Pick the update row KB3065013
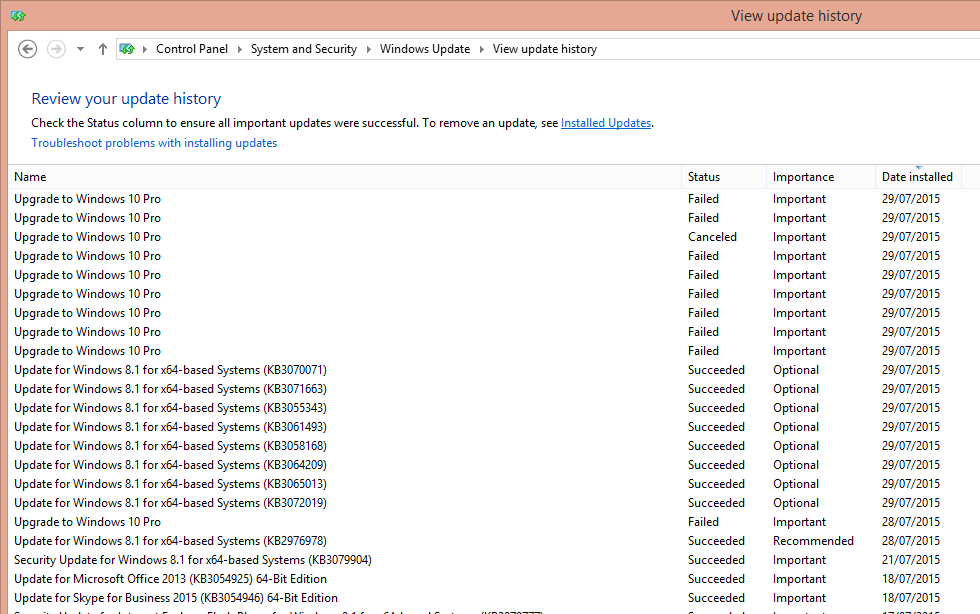The width and height of the screenshot is (980, 614). [x=484, y=484]
